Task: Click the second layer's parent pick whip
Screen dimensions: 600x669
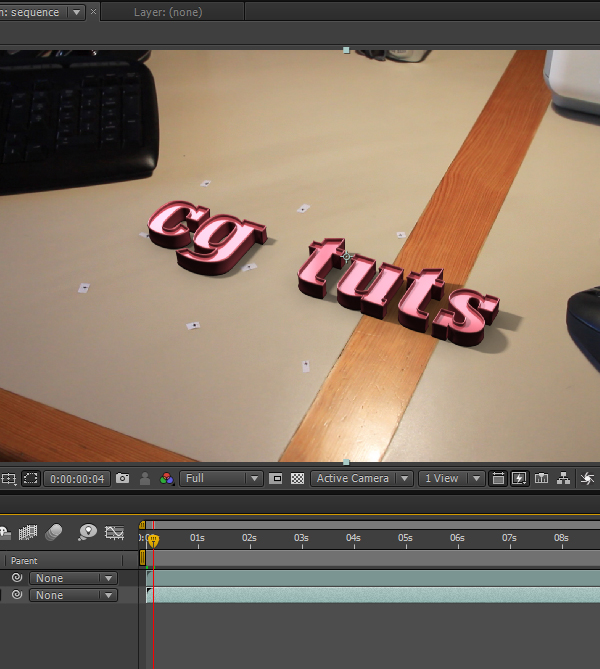Action: 17,594
